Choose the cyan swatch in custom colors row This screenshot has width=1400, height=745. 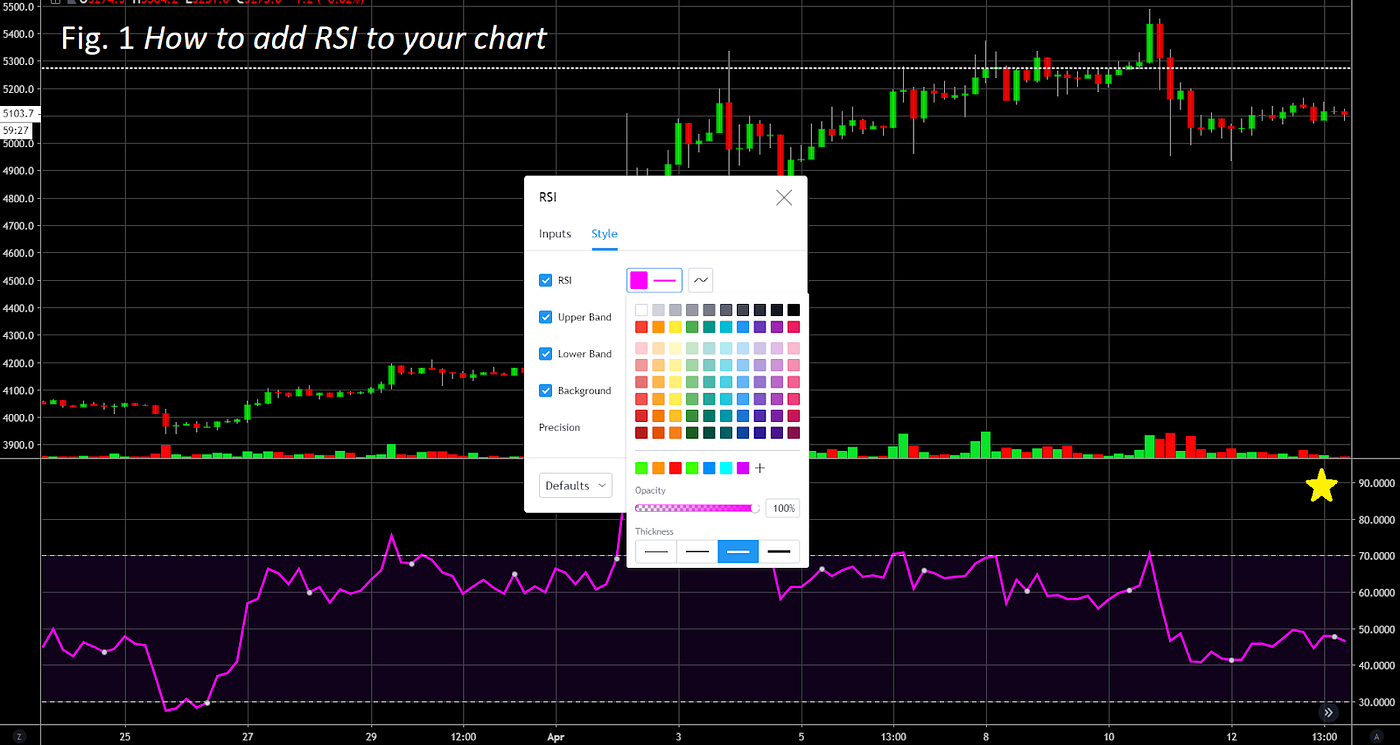[x=726, y=468]
